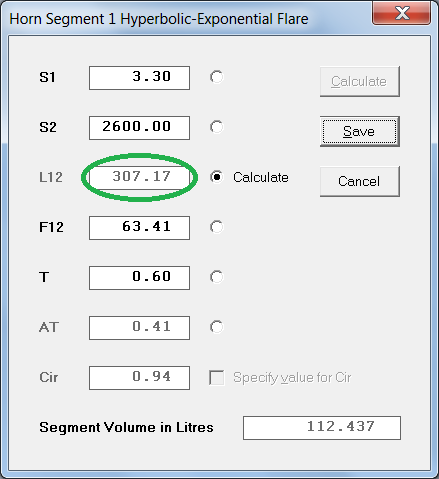Click the Cir field showing 0.94
439x479 pixels.
(x=139, y=378)
